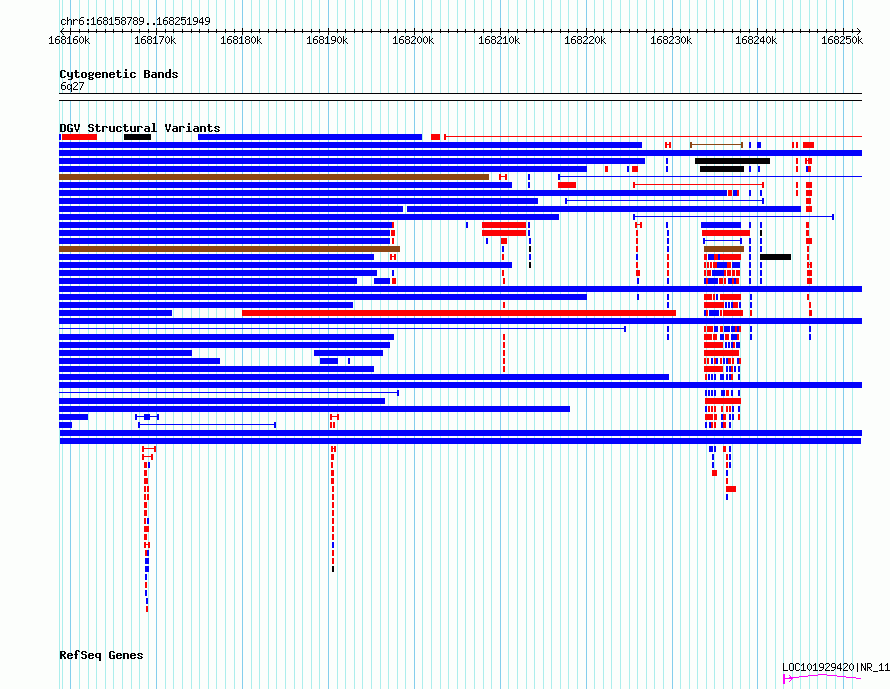Open the Cytogenetic Bands track title
Viewport: 890px width, 689px height.
click(x=119, y=74)
